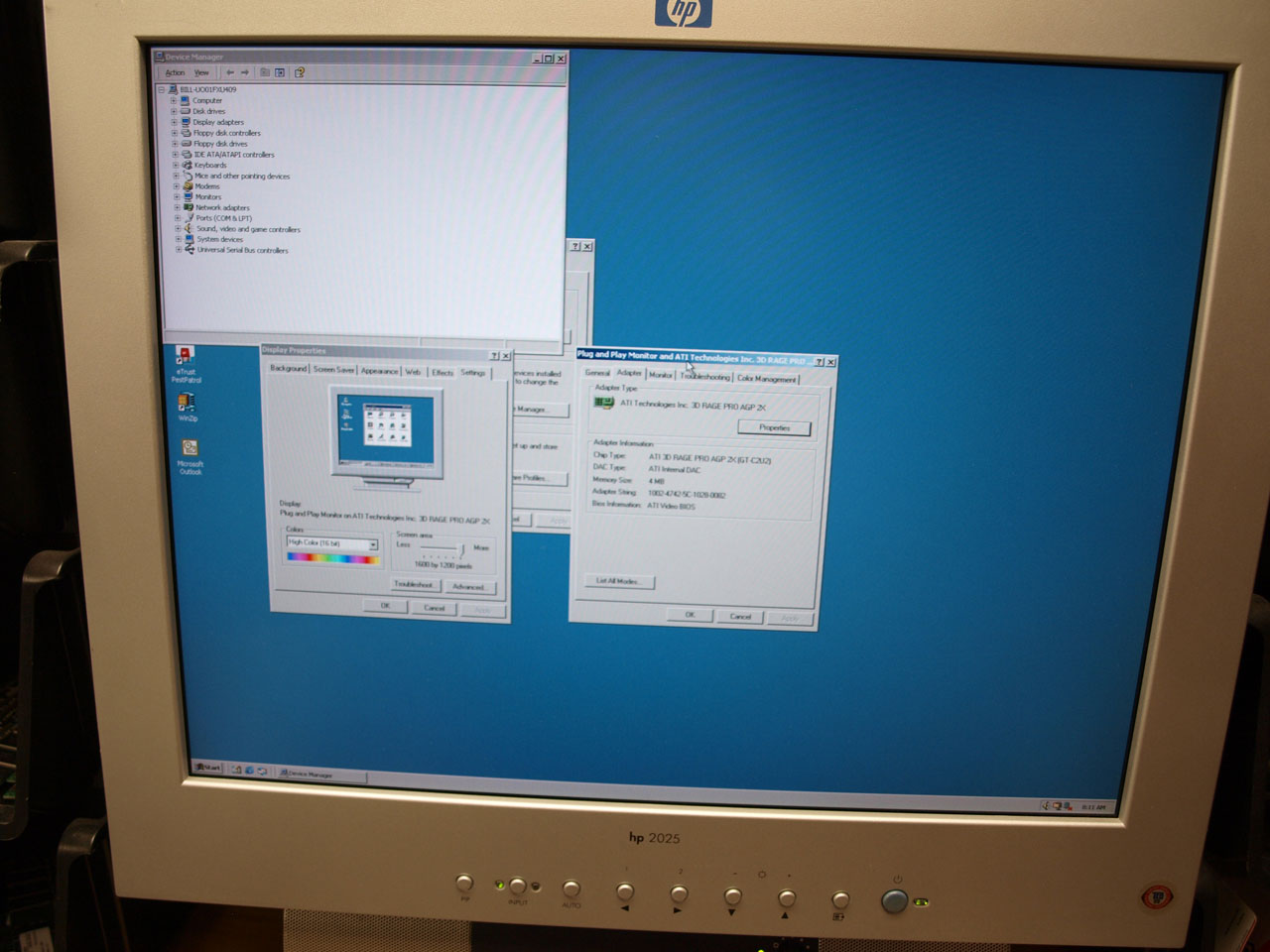Select the Computer device icon in the tree
Image resolution: width=1270 pixels, height=952 pixels.
pos(186,100)
